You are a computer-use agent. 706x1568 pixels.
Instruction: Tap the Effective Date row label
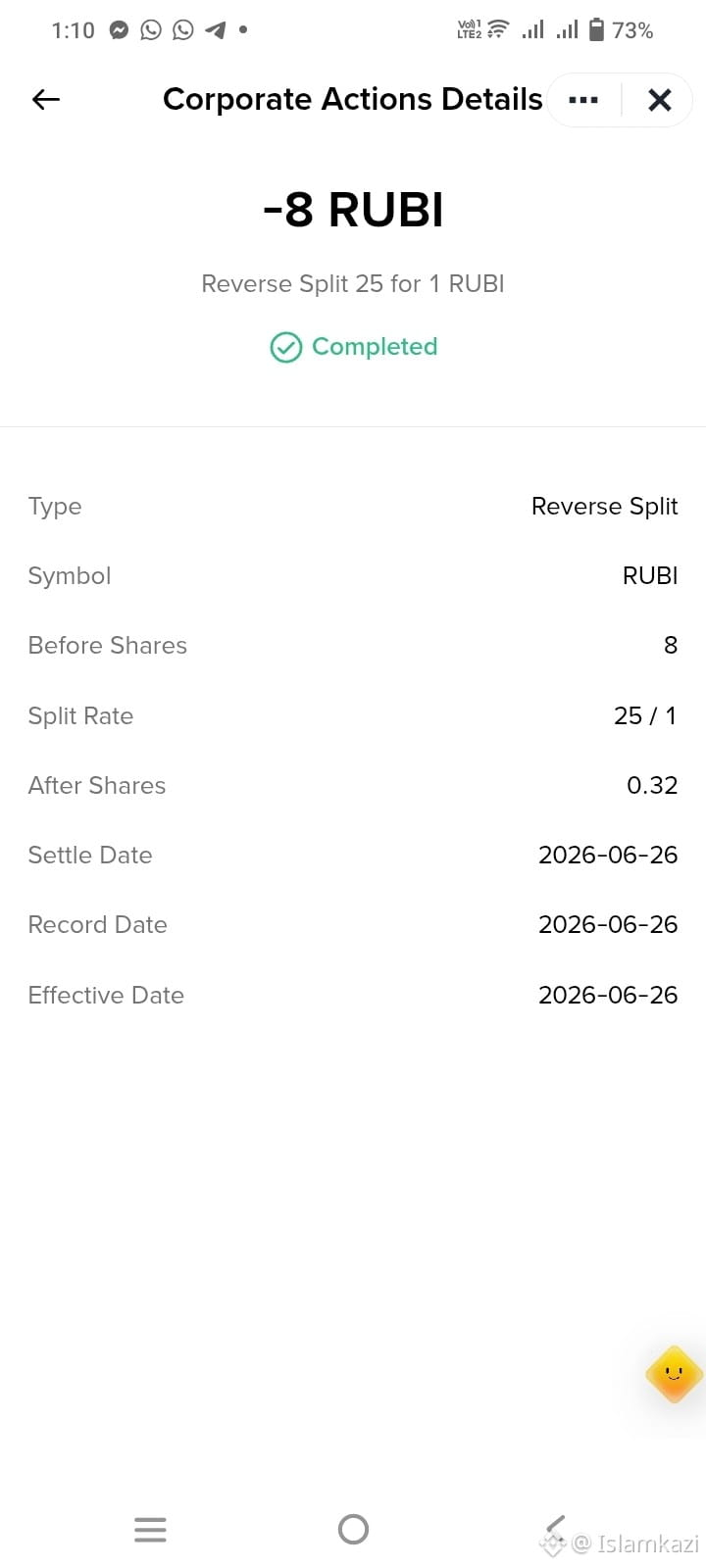(x=106, y=996)
